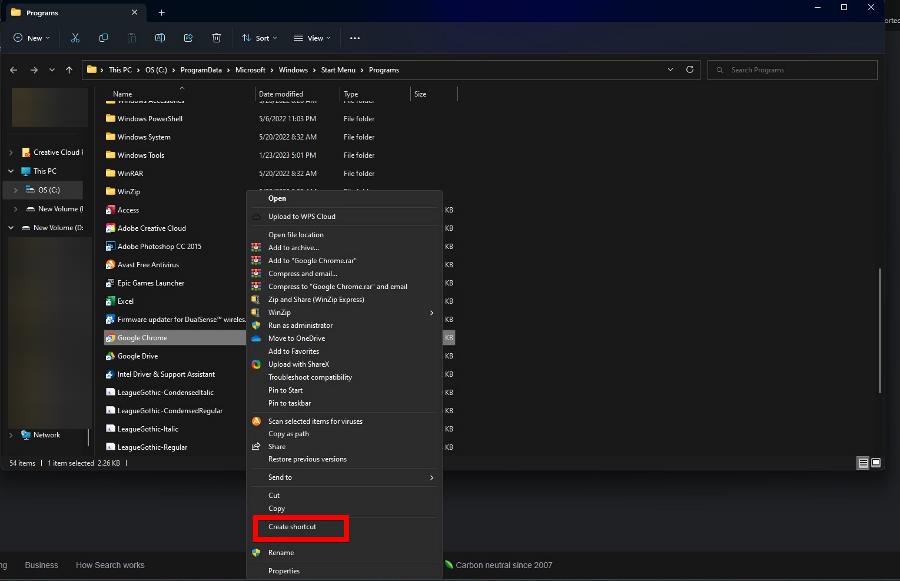900x581 pixels.
Task: Click the Rename icon in toolbar
Action: tap(160, 38)
